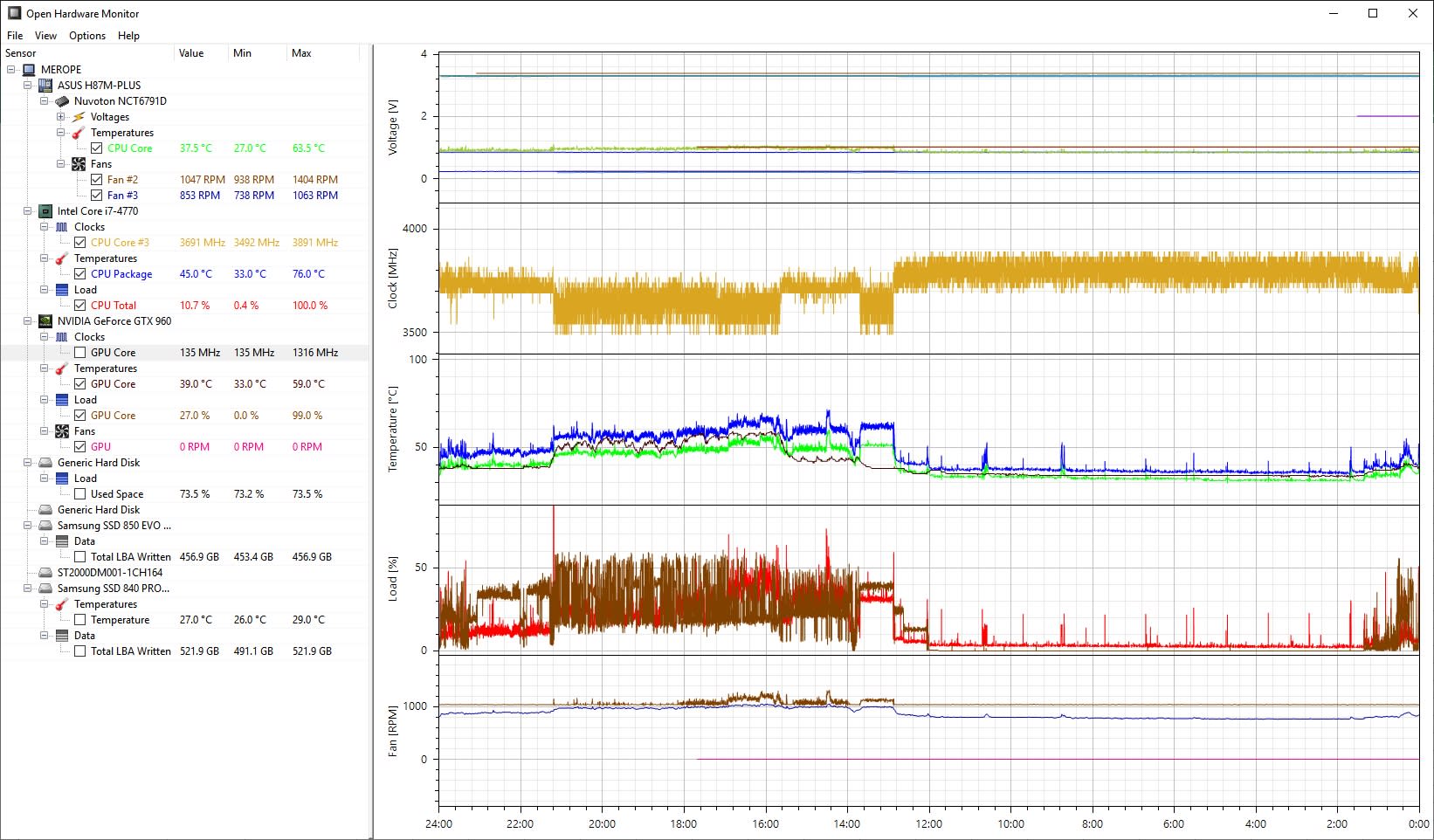Uncheck the Fan #3 checkbox
Screen dimensions: 1434x840
pyautogui.click(x=97, y=196)
